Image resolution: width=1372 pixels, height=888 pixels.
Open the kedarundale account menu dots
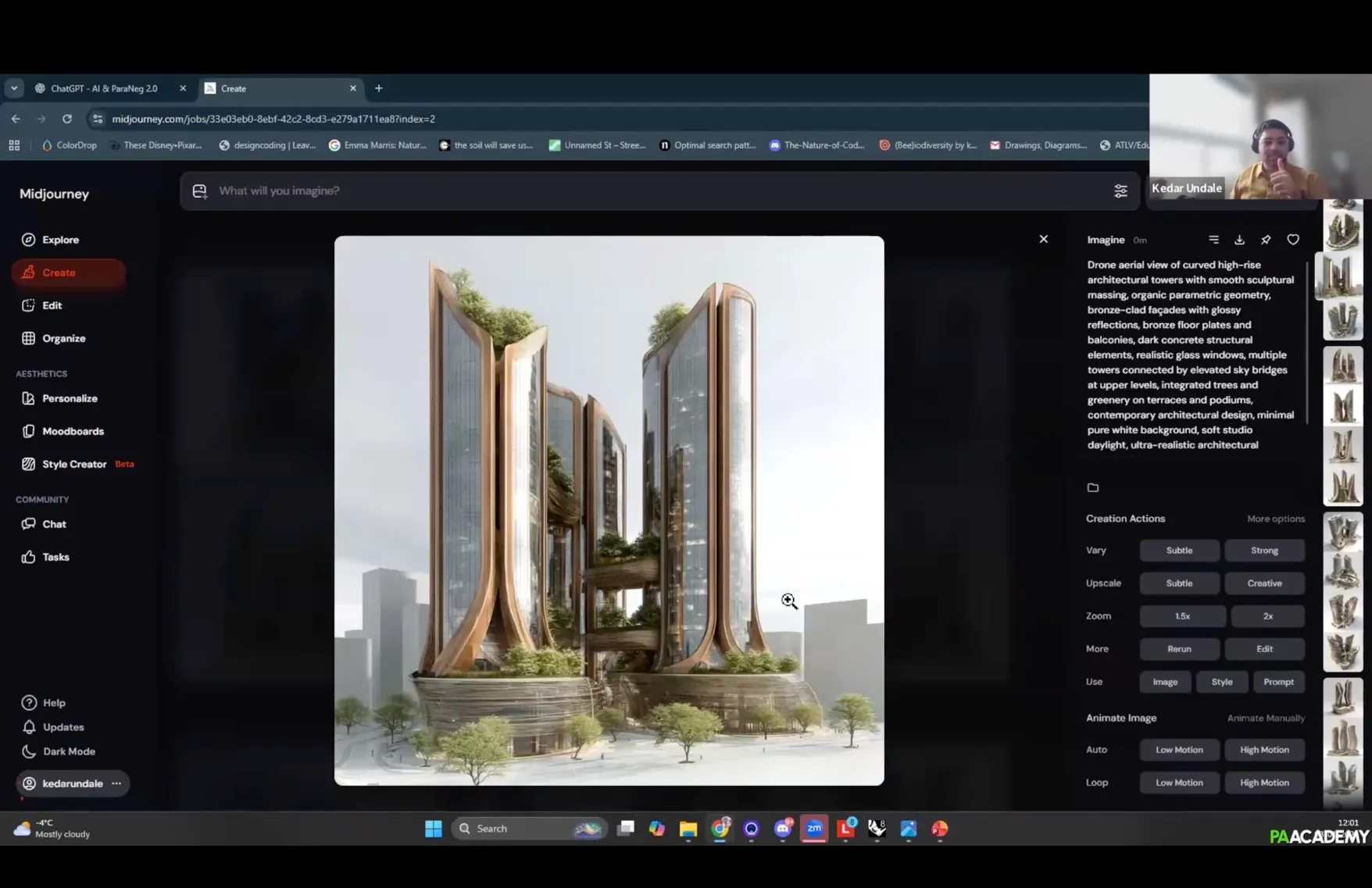[116, 783]
